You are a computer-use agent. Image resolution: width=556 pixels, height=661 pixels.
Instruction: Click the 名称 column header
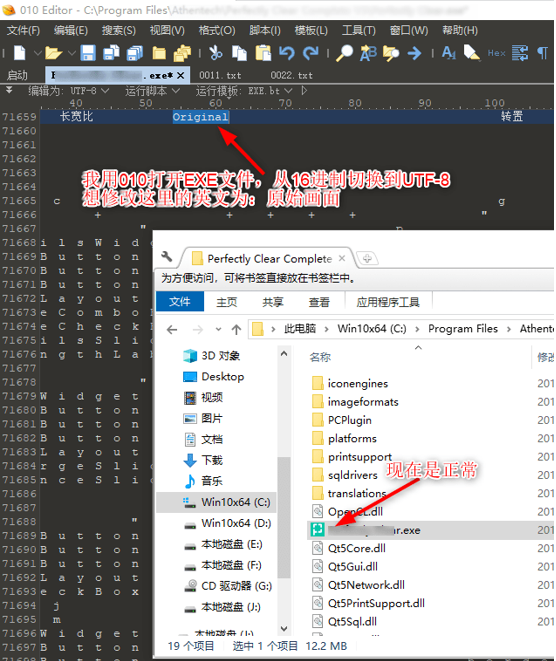[320, 357]
